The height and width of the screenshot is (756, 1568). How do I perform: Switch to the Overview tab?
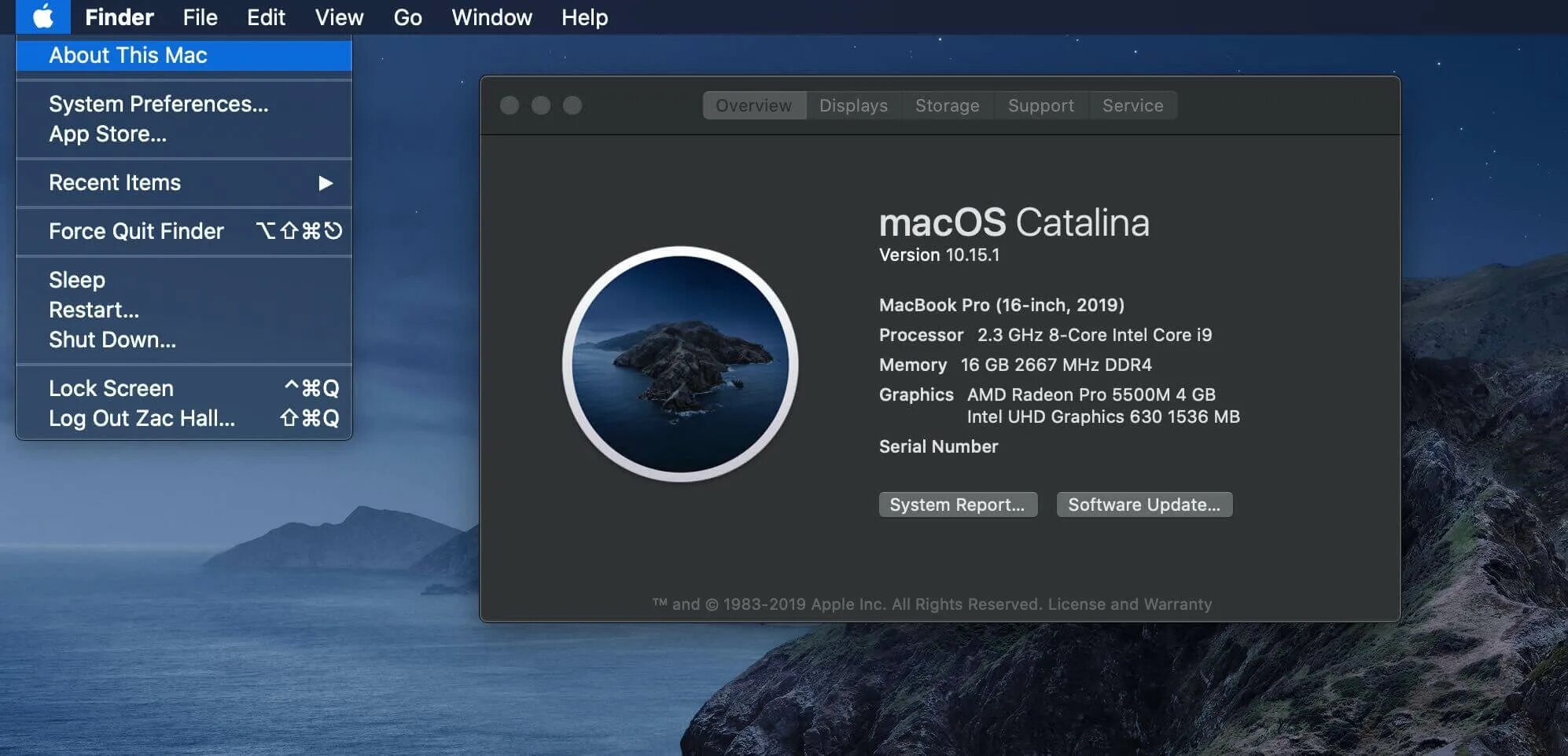[x=754, y=105]
